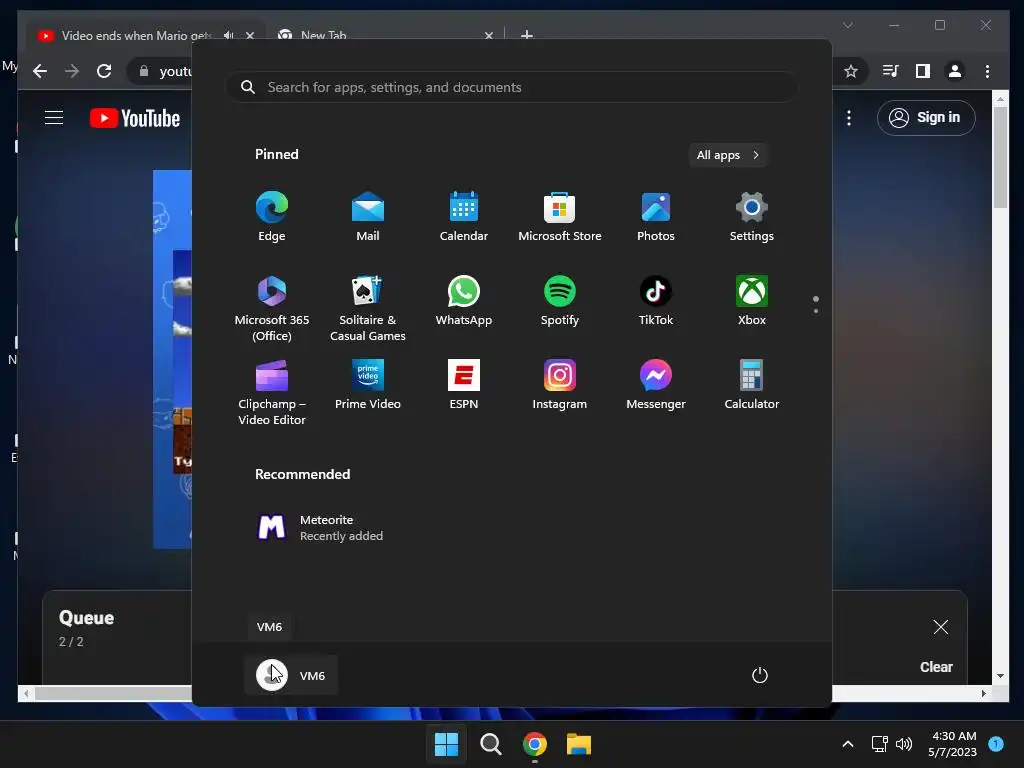Image resolution: width=1024 pixels, height=768 pixels.
Task: Open taskbar Search icon
Action: point(490,744)
